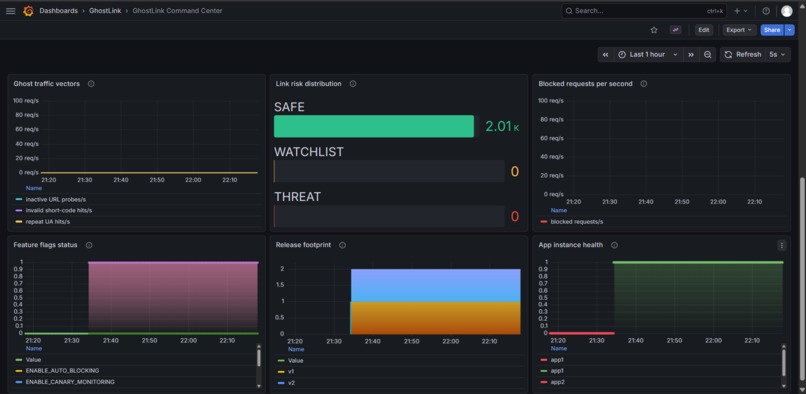Open the help question mark icon

[x=766, y=11]
